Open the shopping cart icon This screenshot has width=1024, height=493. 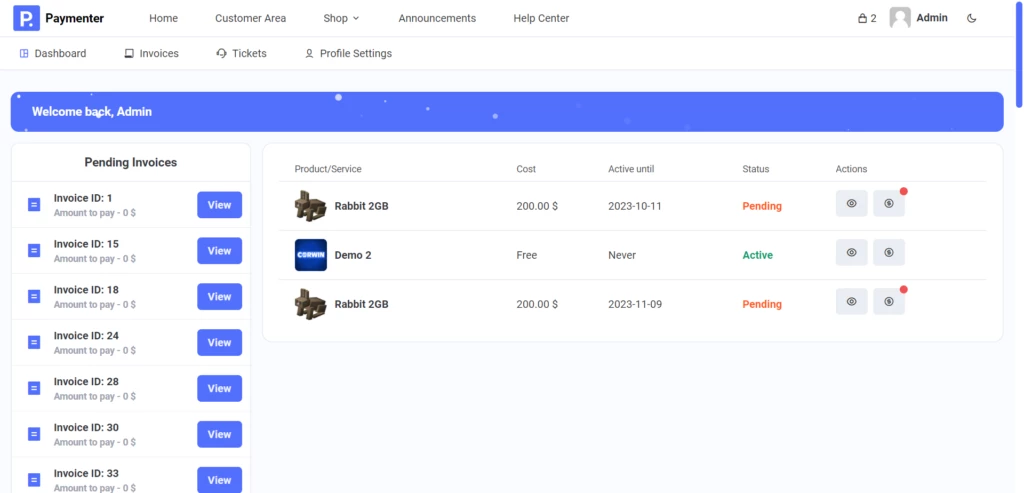point(863,18)
